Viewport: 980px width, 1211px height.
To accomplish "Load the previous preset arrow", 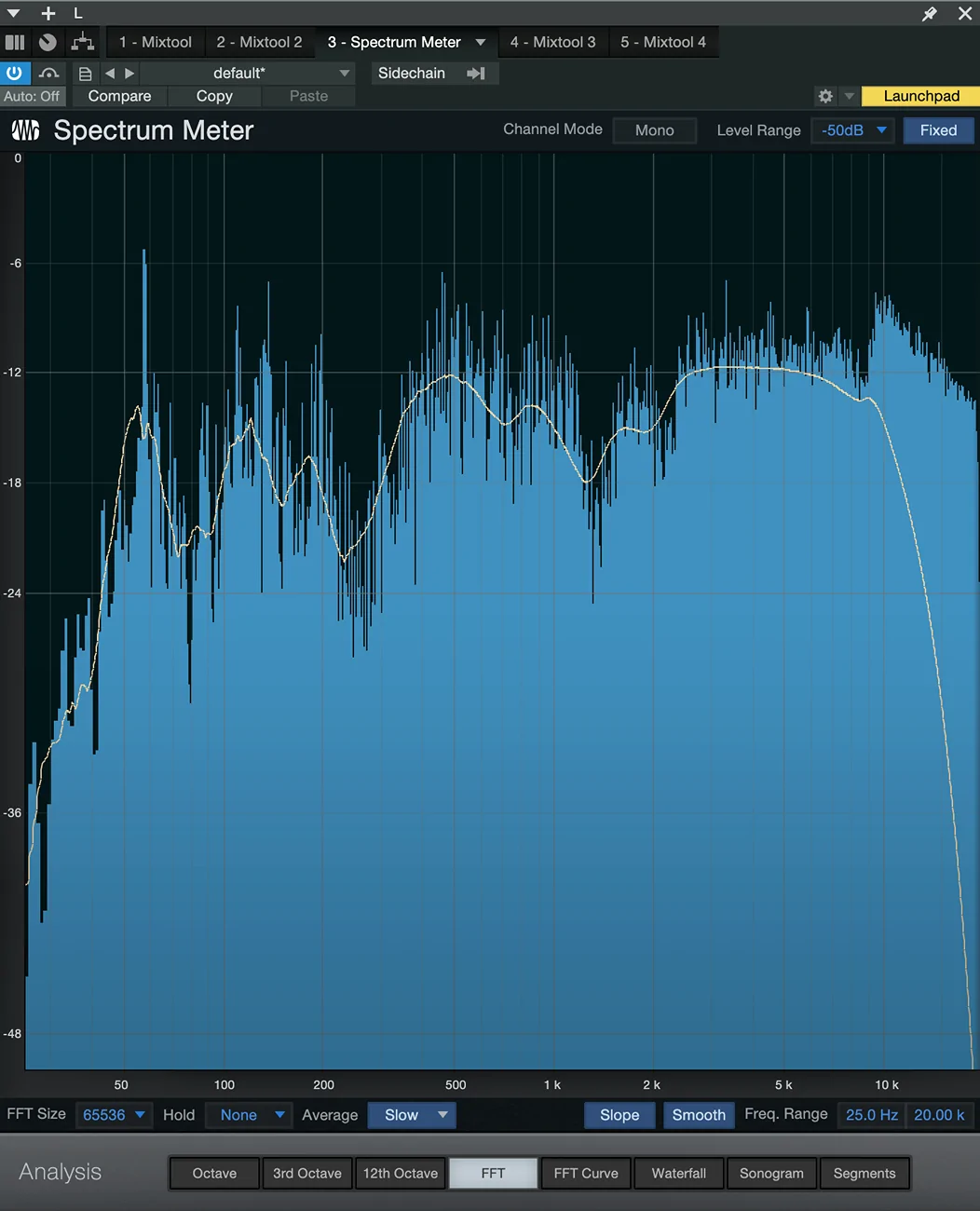I will point(110,73).
